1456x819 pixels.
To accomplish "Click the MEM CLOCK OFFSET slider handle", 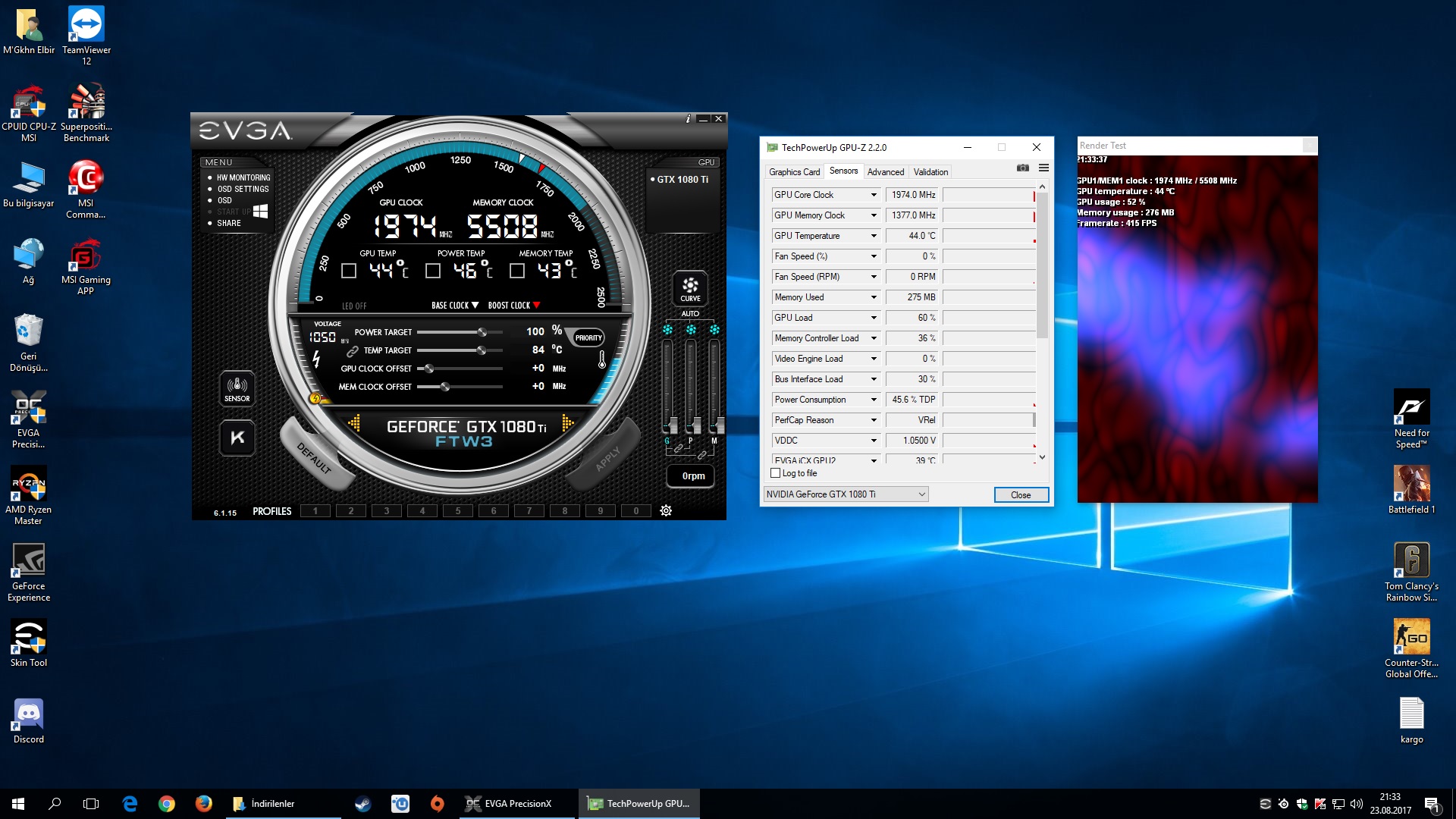I will coord(445,387).
